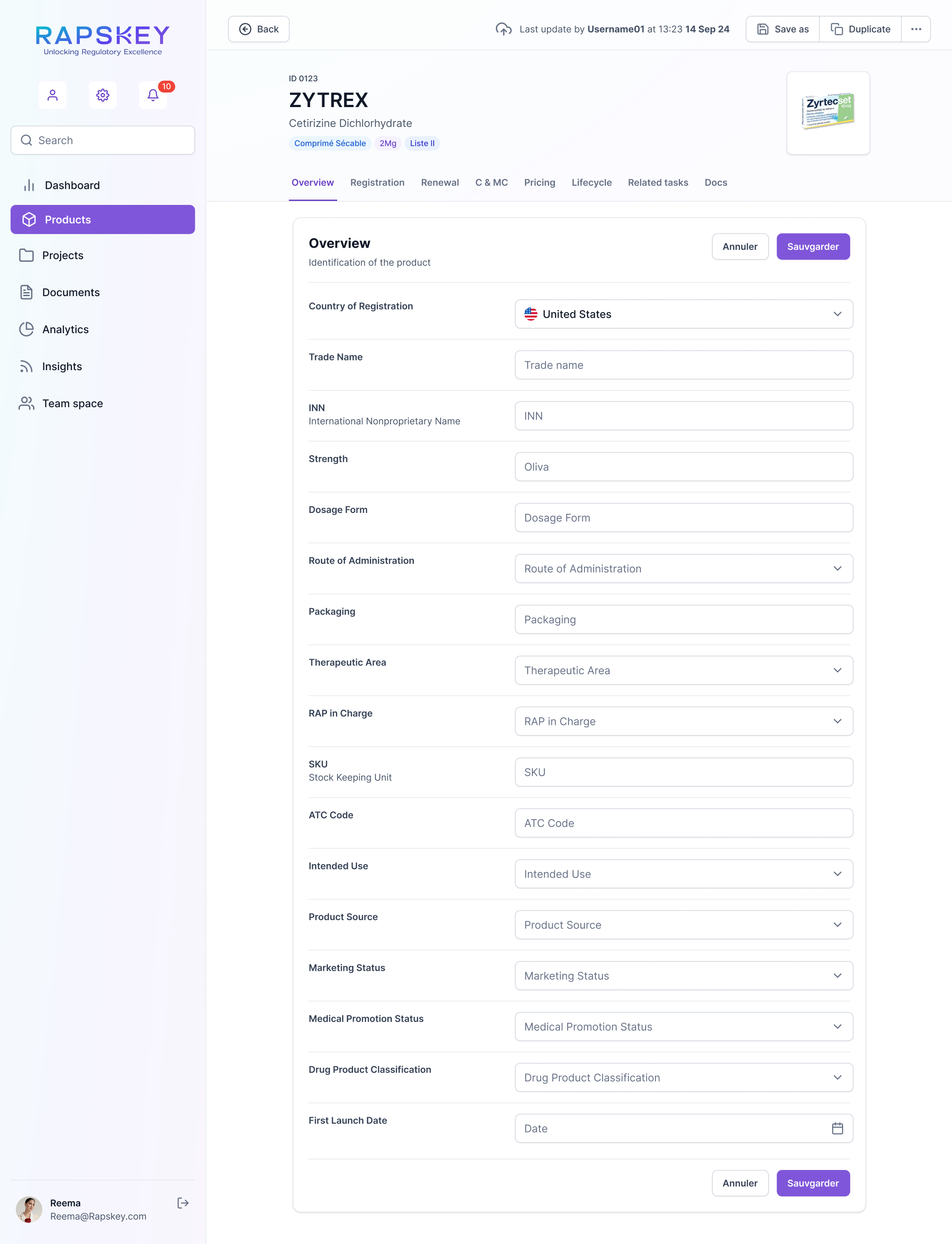Open the user profile icon
Image resolution: width=952 pixels, height=1244 pixels.
(52, 95)
